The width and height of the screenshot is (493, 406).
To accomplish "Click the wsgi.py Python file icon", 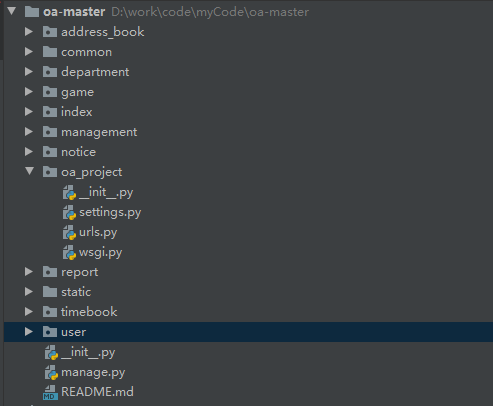I will coord(69,252).
